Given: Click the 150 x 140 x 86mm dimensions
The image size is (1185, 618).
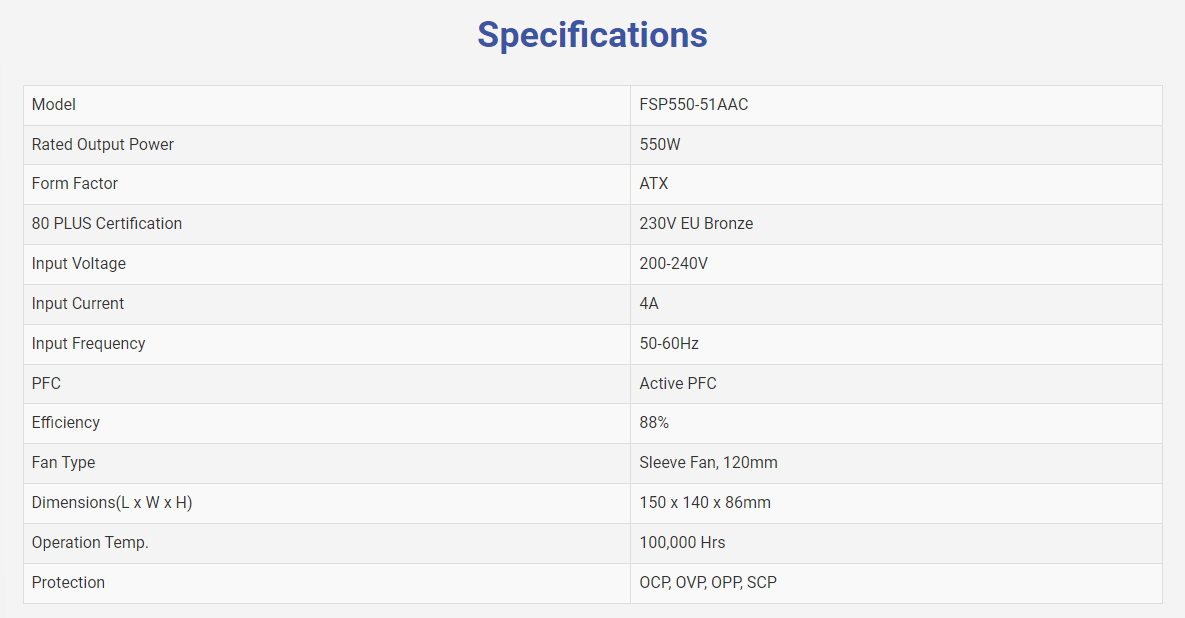Looking at the screenshot, I should 705,503.
